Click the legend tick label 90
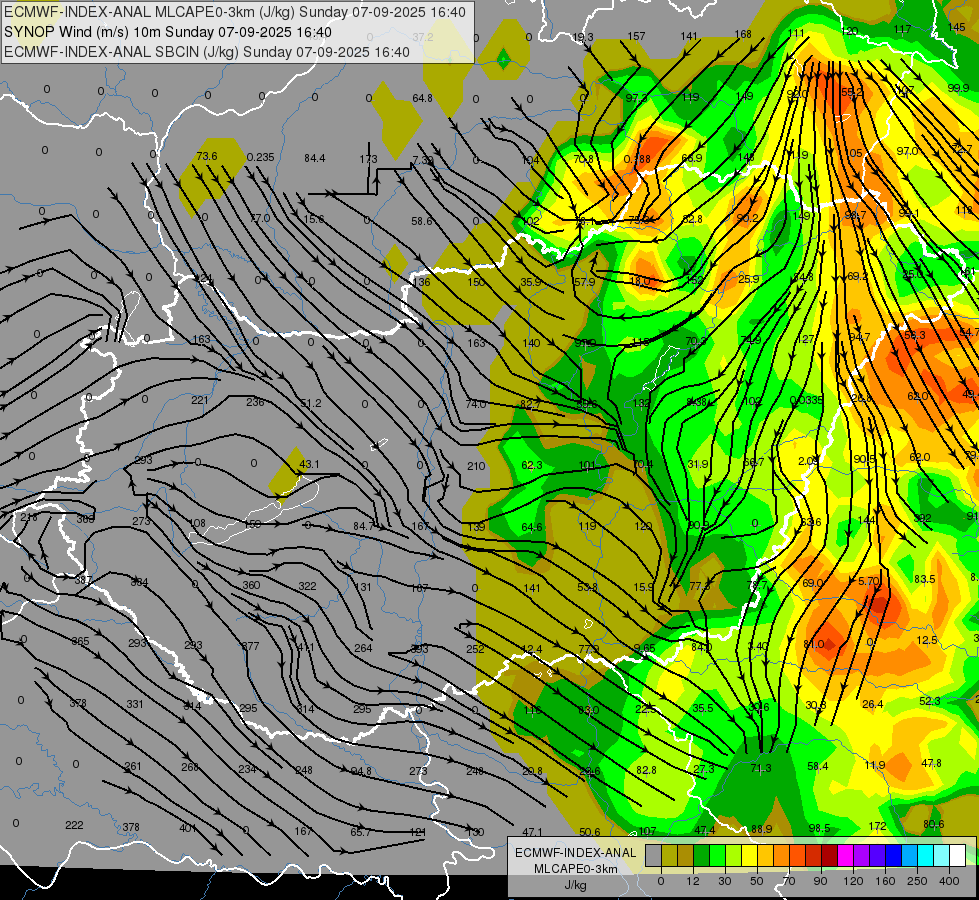Screen dimensions: 979x900 pos(820,881)
